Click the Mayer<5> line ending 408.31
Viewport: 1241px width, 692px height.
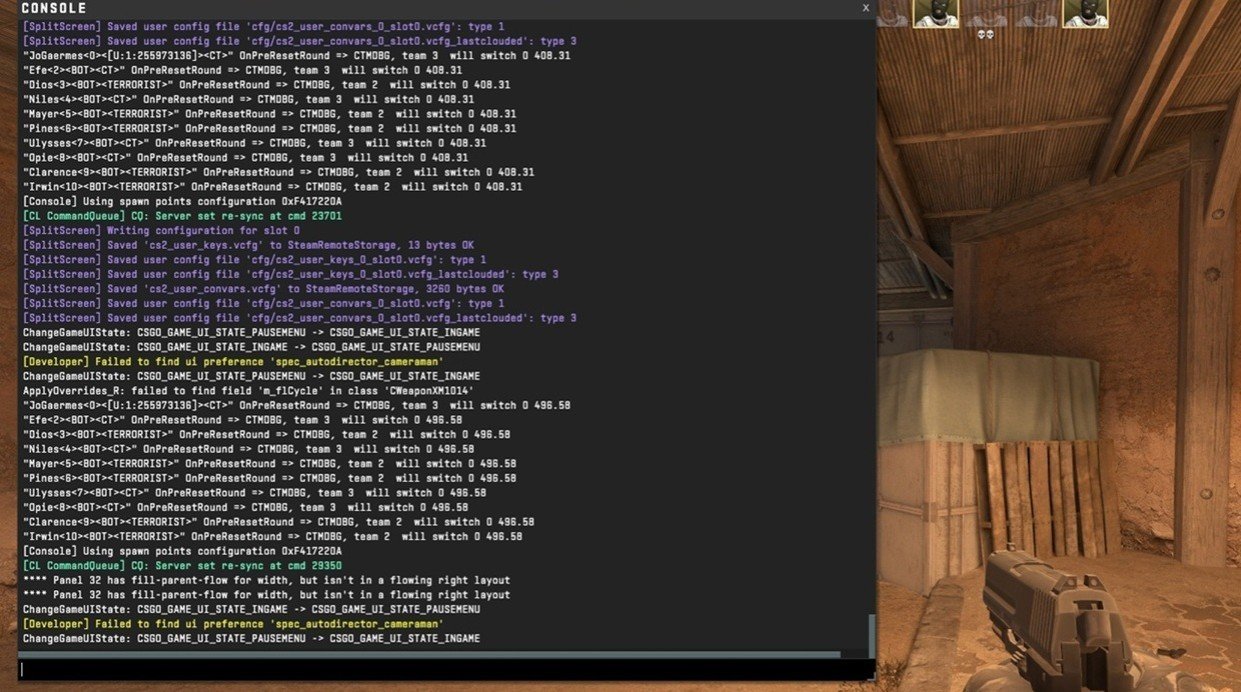click(269, 114)
